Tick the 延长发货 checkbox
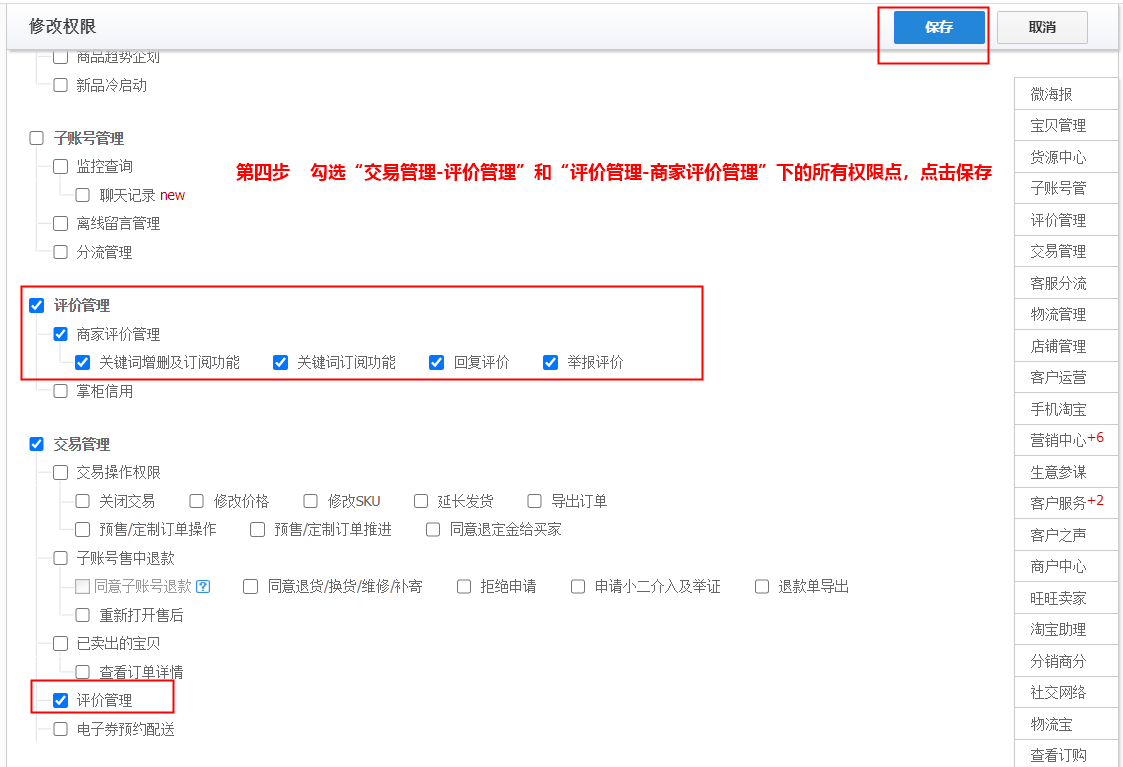 (421, 501)
